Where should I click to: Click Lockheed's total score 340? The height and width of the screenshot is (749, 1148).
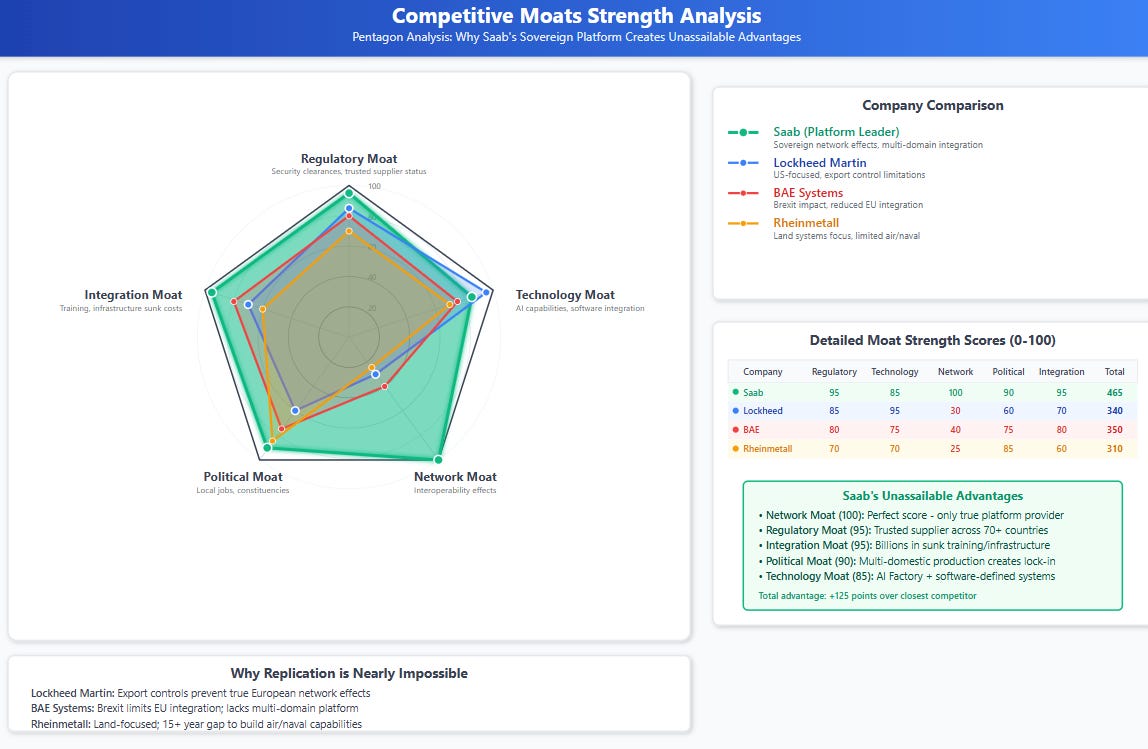tap(1114, 411)
